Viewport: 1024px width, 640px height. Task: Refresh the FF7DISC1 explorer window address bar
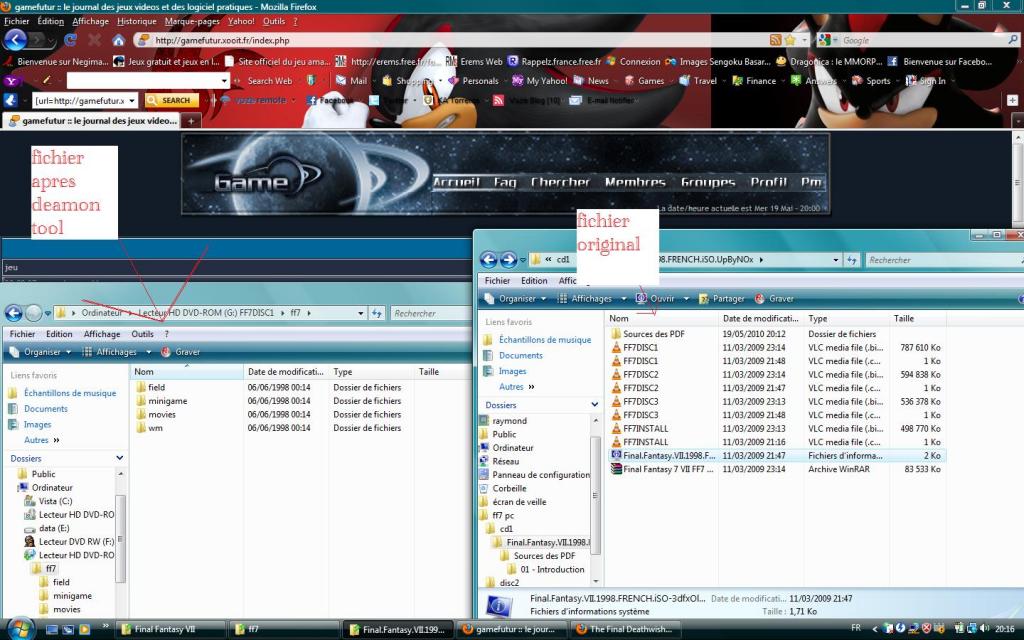pyautogui.click(x=377, y=313)
